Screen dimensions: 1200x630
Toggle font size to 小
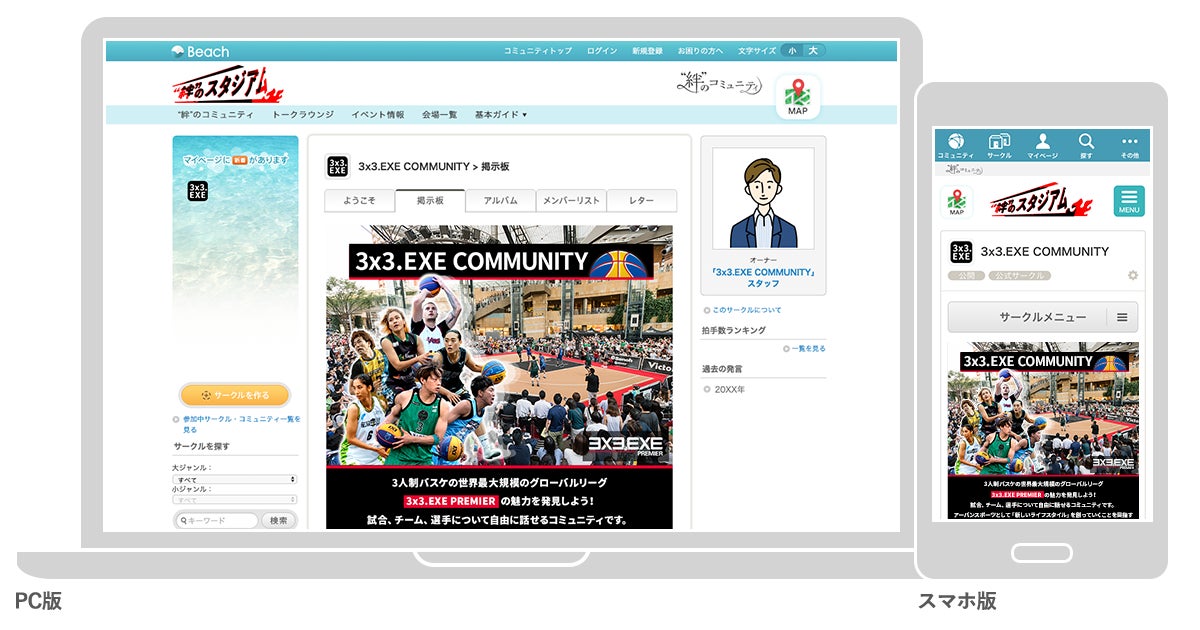click(791, 51)
